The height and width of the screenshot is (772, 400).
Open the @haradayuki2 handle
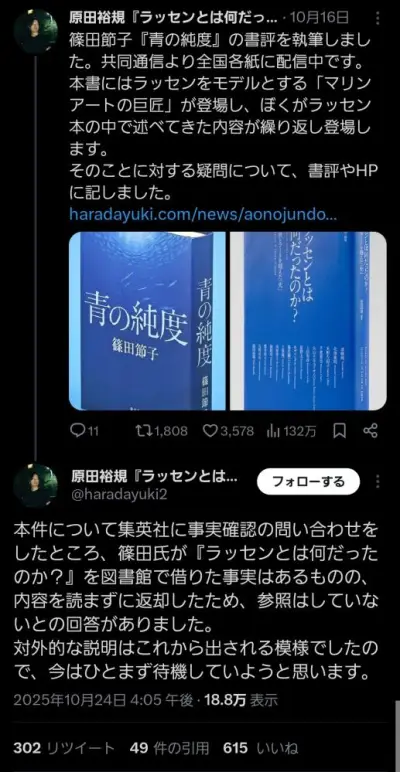click(120, 494)
